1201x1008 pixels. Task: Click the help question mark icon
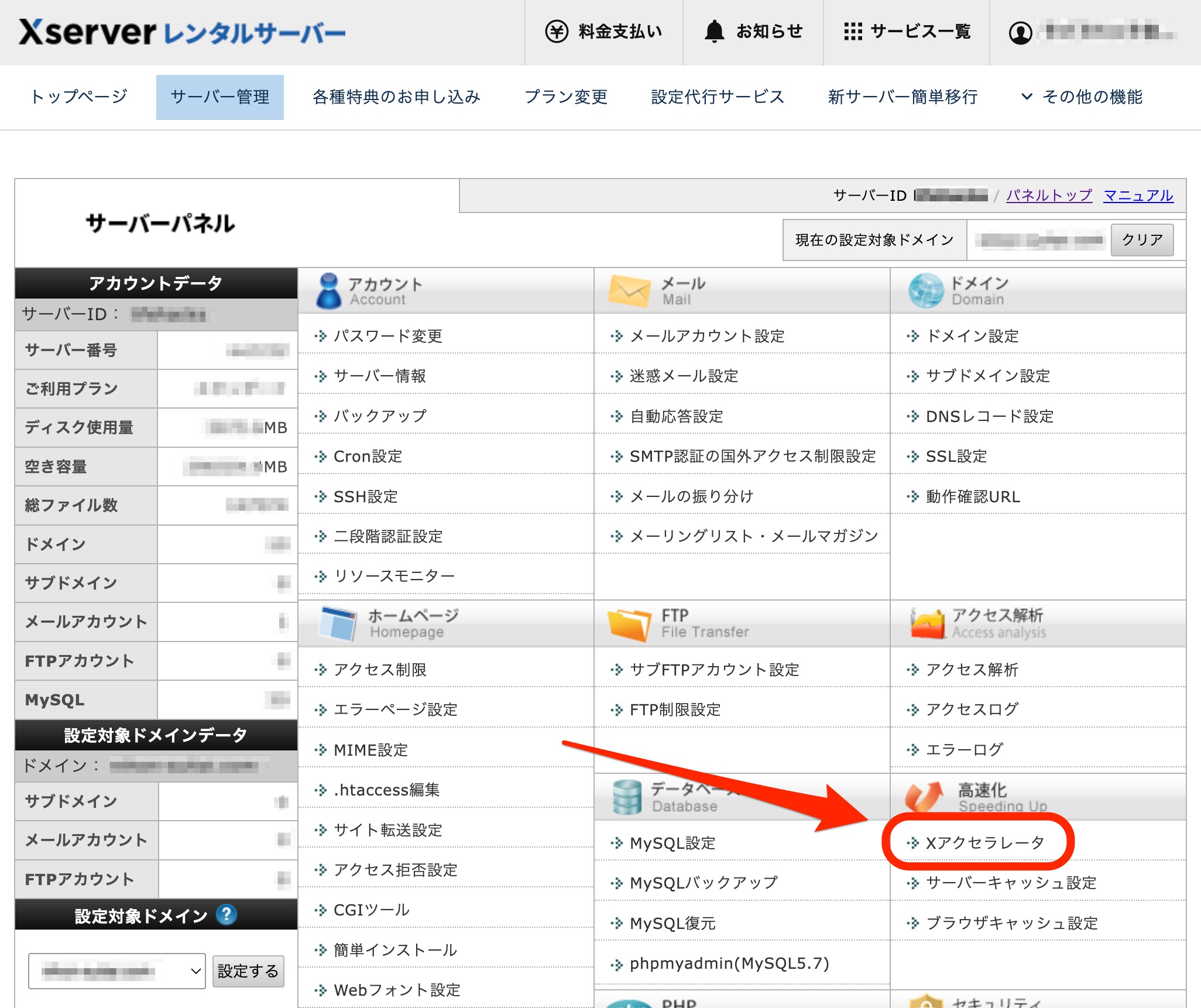(226, 914)
